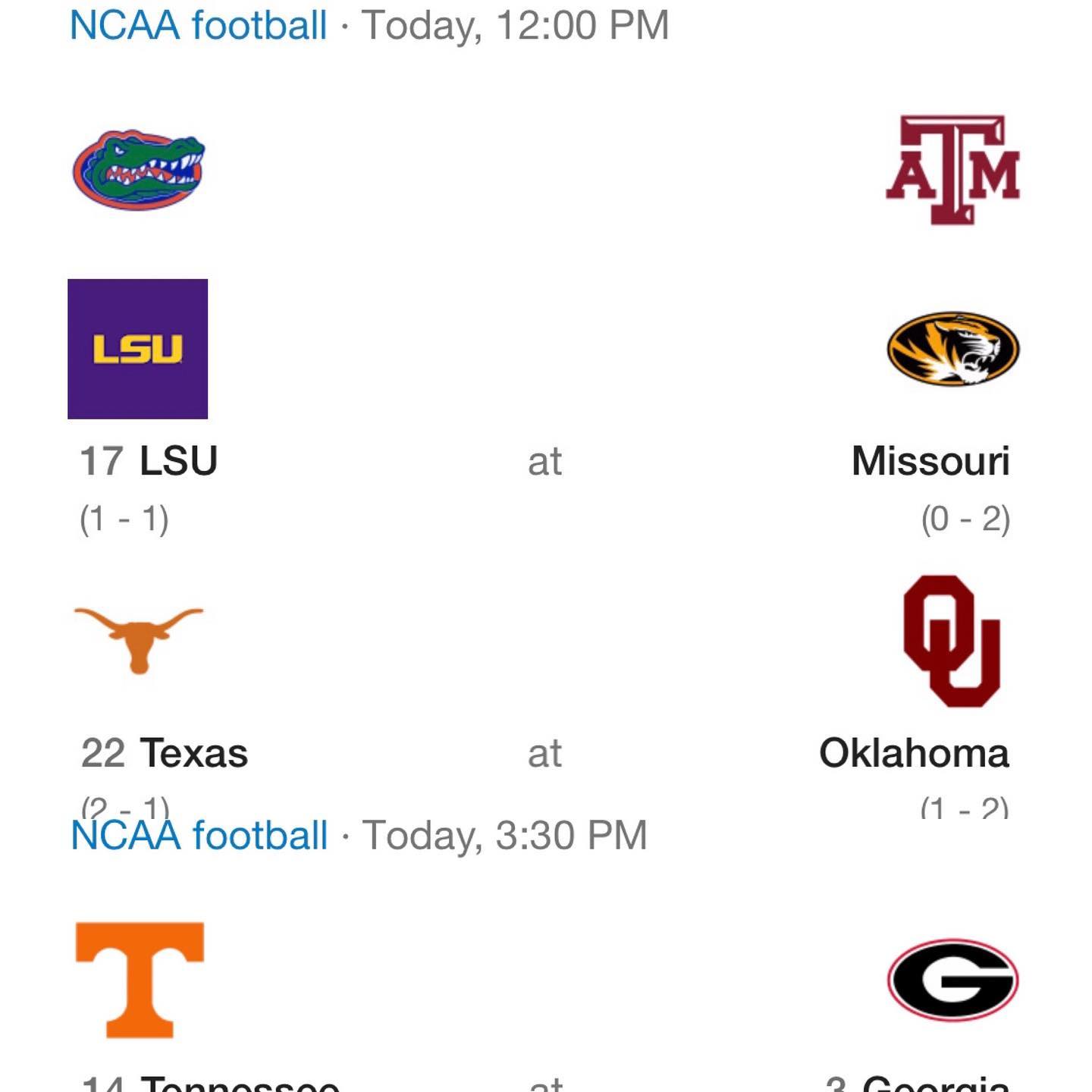1092x1092 pixels.
Task: Select the Missouri team name
Action: [930, 460]
